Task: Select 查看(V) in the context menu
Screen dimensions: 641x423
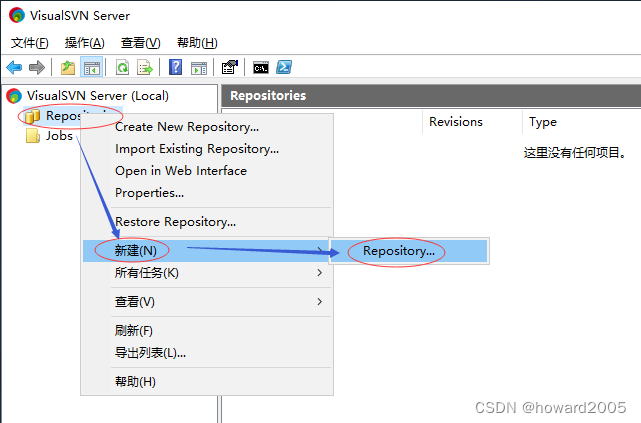Action: pyautogui.click(x=207, y=302)
